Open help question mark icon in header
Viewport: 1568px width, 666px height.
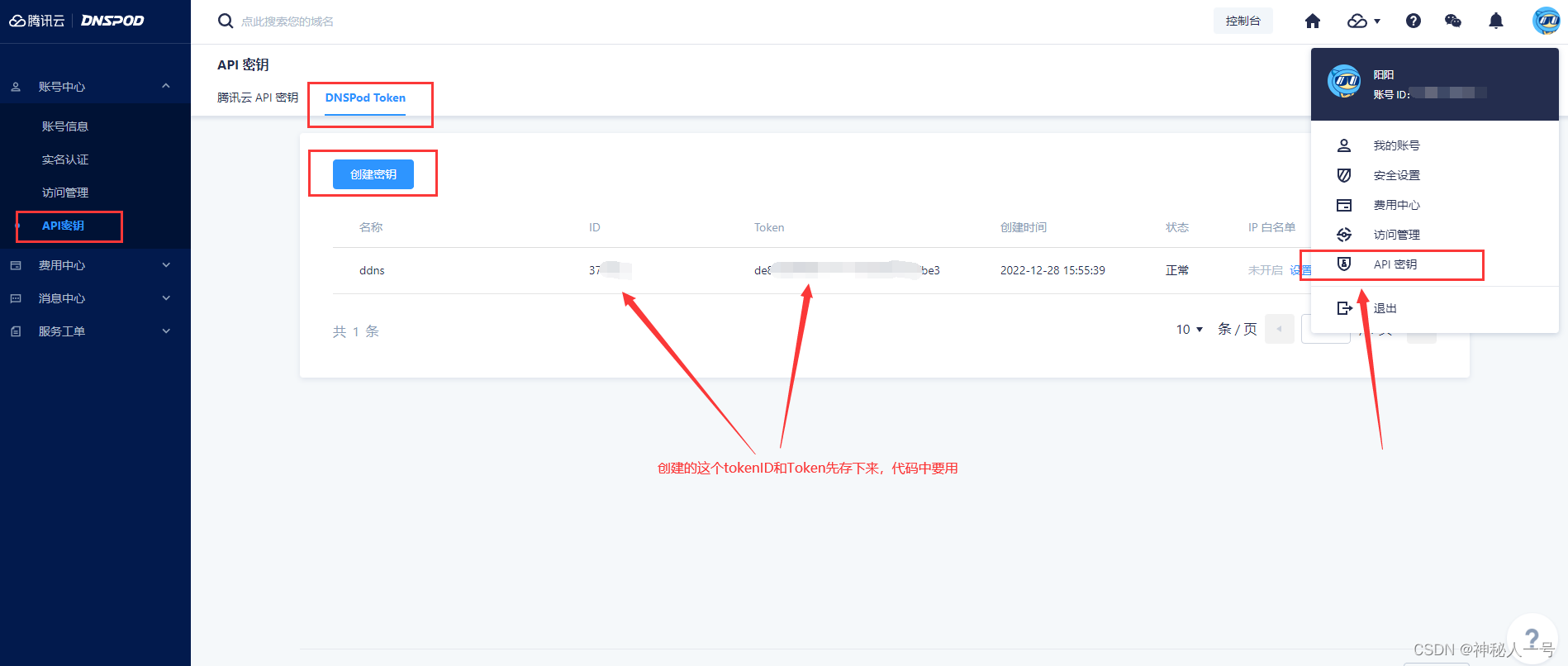pos(1414,21)
